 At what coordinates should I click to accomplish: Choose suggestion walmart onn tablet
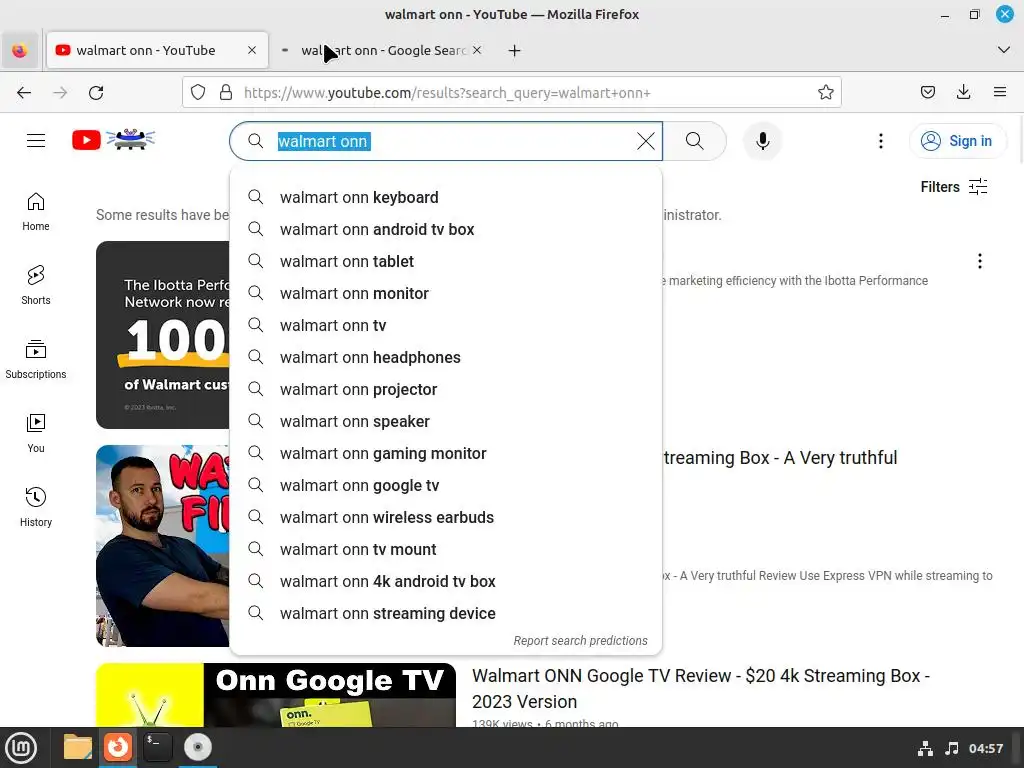point(446,261)
